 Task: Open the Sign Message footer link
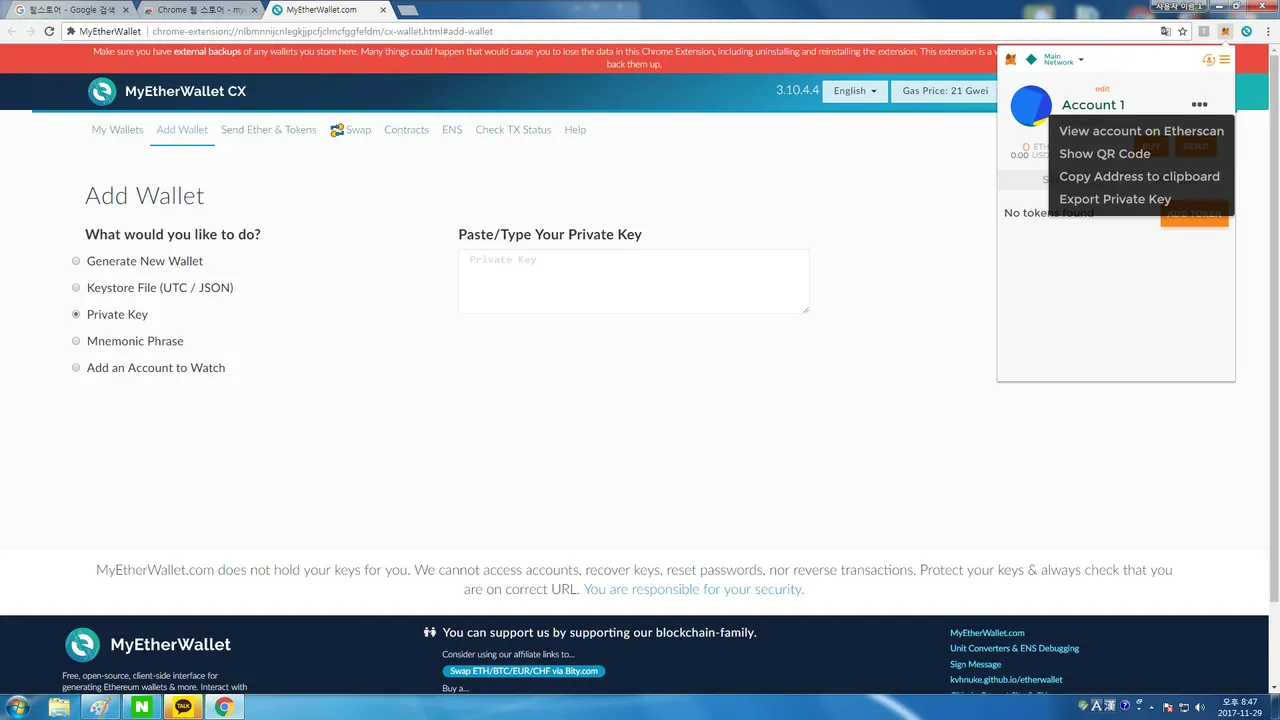pos(975,664)
